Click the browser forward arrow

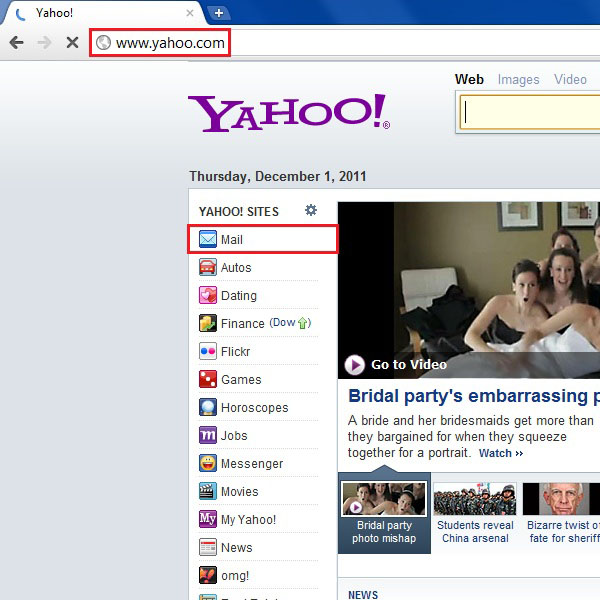pos(44,42)
